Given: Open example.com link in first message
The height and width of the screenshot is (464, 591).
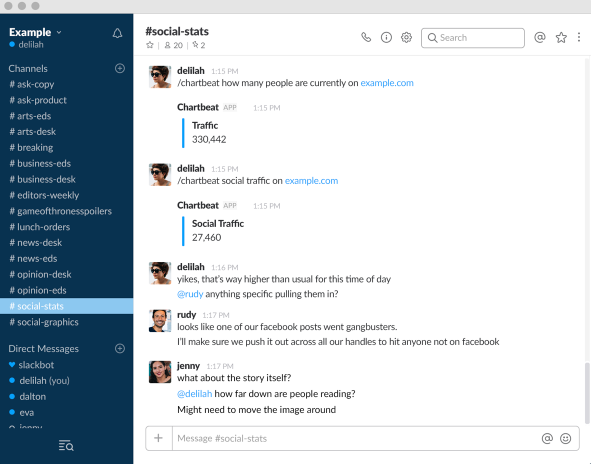Looking at the screenshot, I should 387,83.
